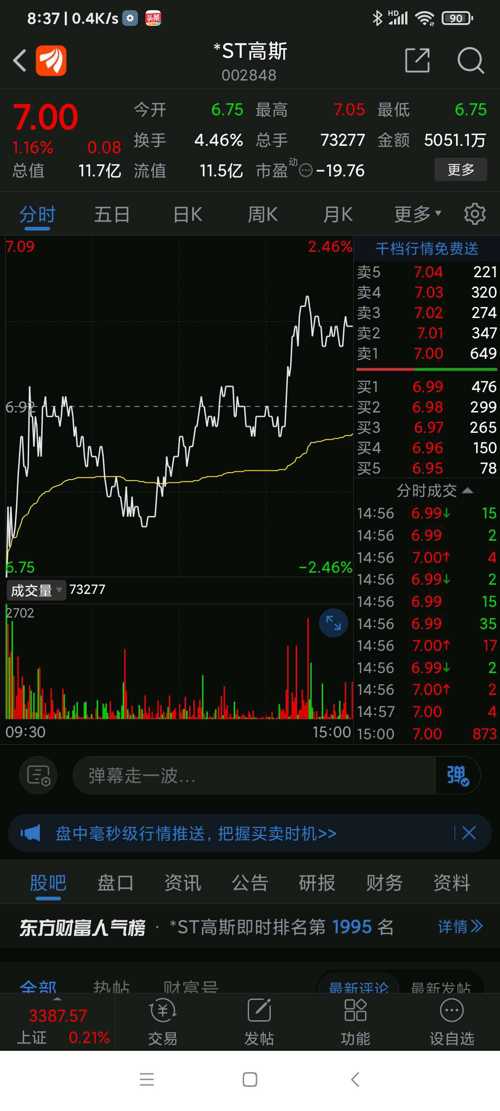
Task: Open 详情 link for popularity ranking
Action: (460, 926)
